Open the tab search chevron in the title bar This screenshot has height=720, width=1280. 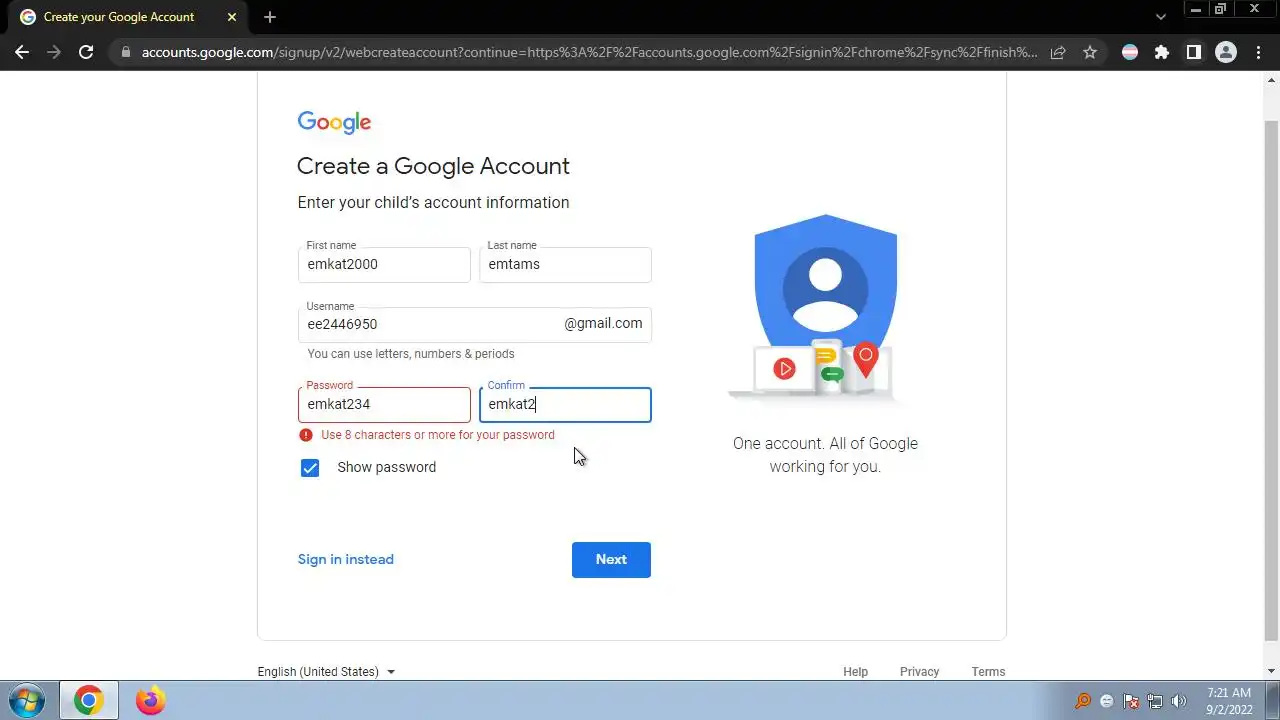pyautogui.click(x=1161, y=17)
